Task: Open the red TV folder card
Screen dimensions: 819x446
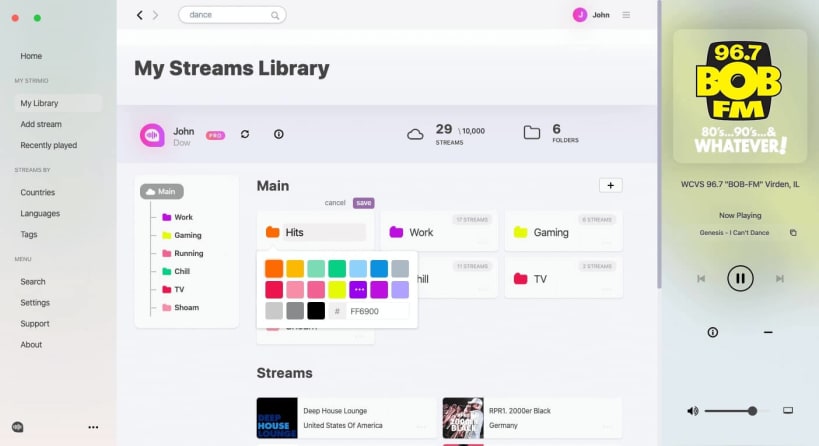Action: point(564,277)
